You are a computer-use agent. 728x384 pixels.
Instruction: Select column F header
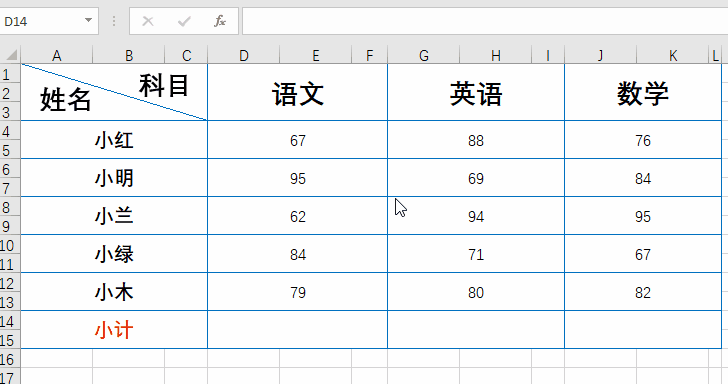pyautogui.click(x=370, y=56)
